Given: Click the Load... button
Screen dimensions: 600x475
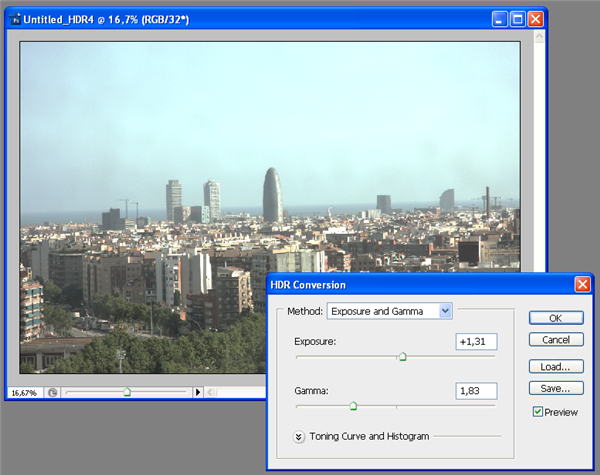Looking at the screenshot, I should [x=555, y=366].
